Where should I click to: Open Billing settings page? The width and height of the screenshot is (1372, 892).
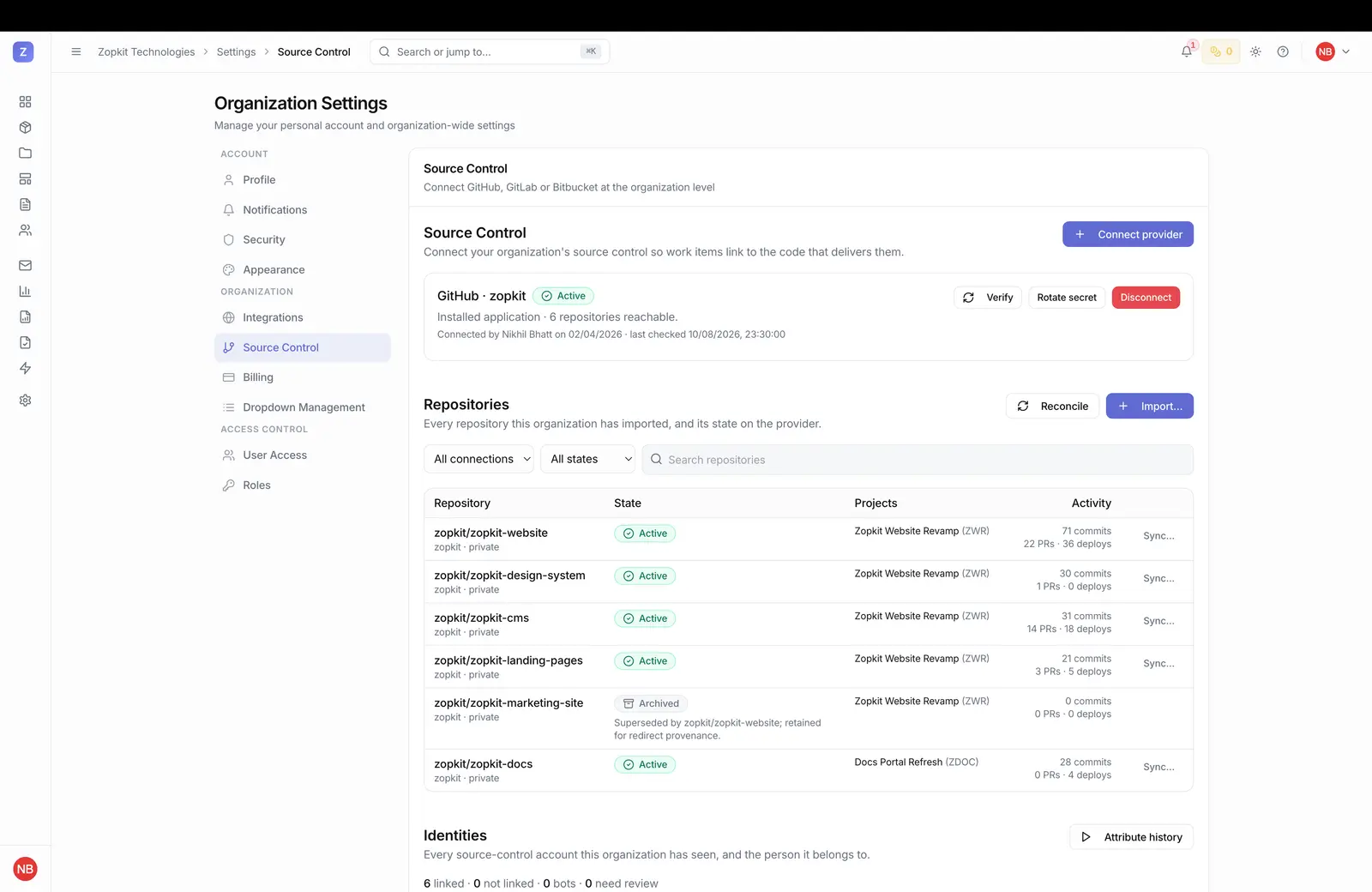tap(303, 378)
